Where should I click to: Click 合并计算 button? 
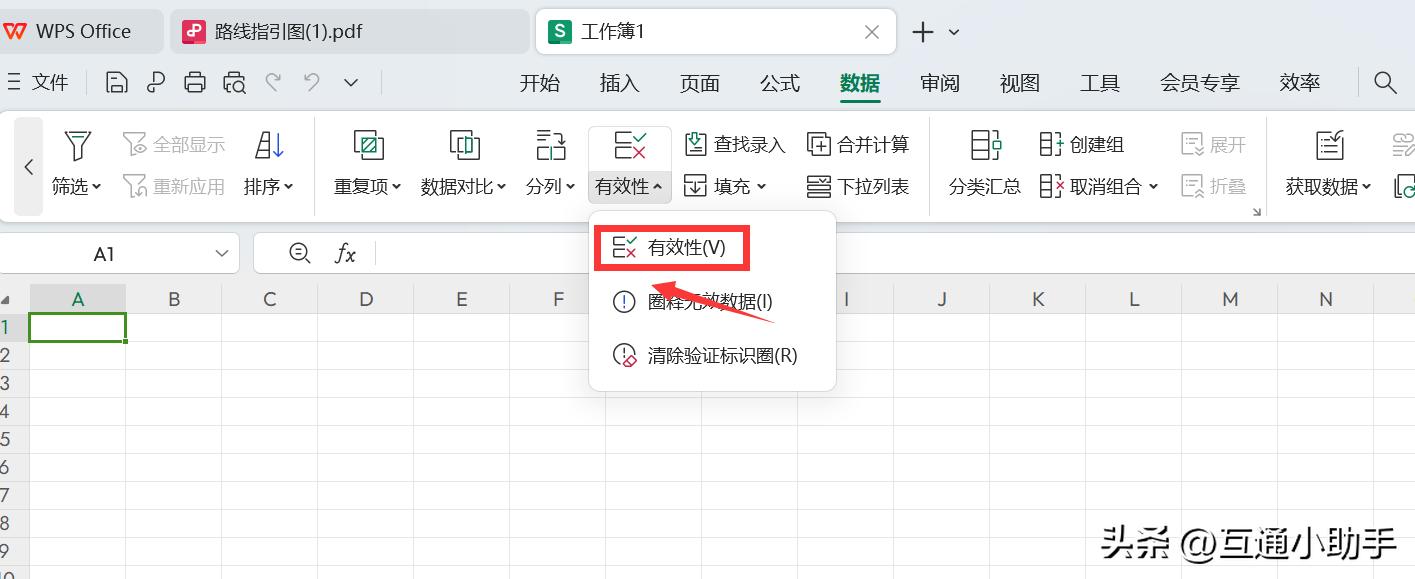point(858,145)
